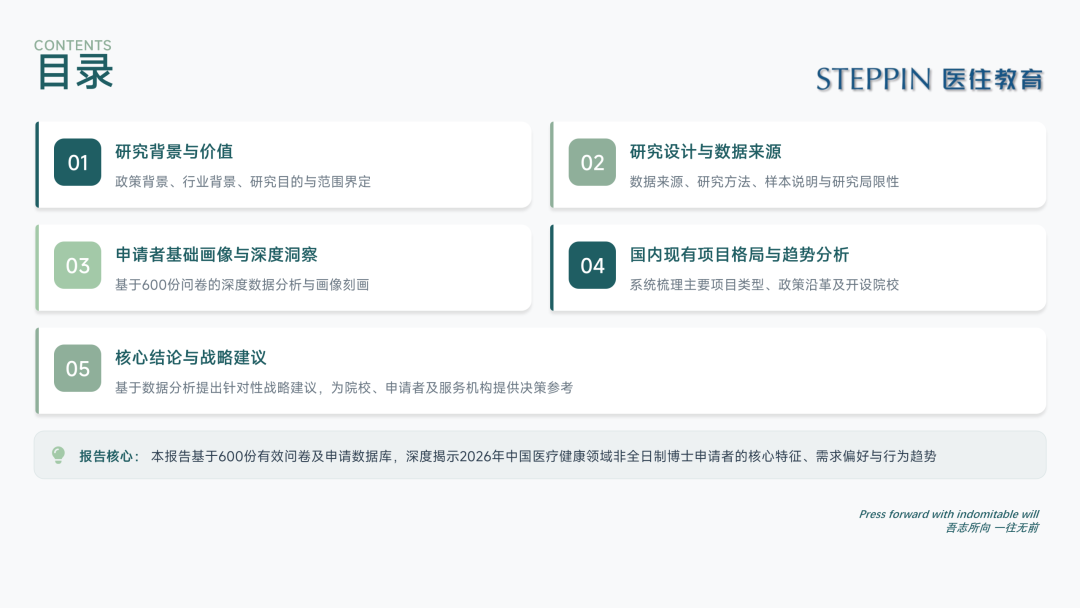Click the 报告核心 summary label
Screen dimensions: 1080x608
coord(109,456)
